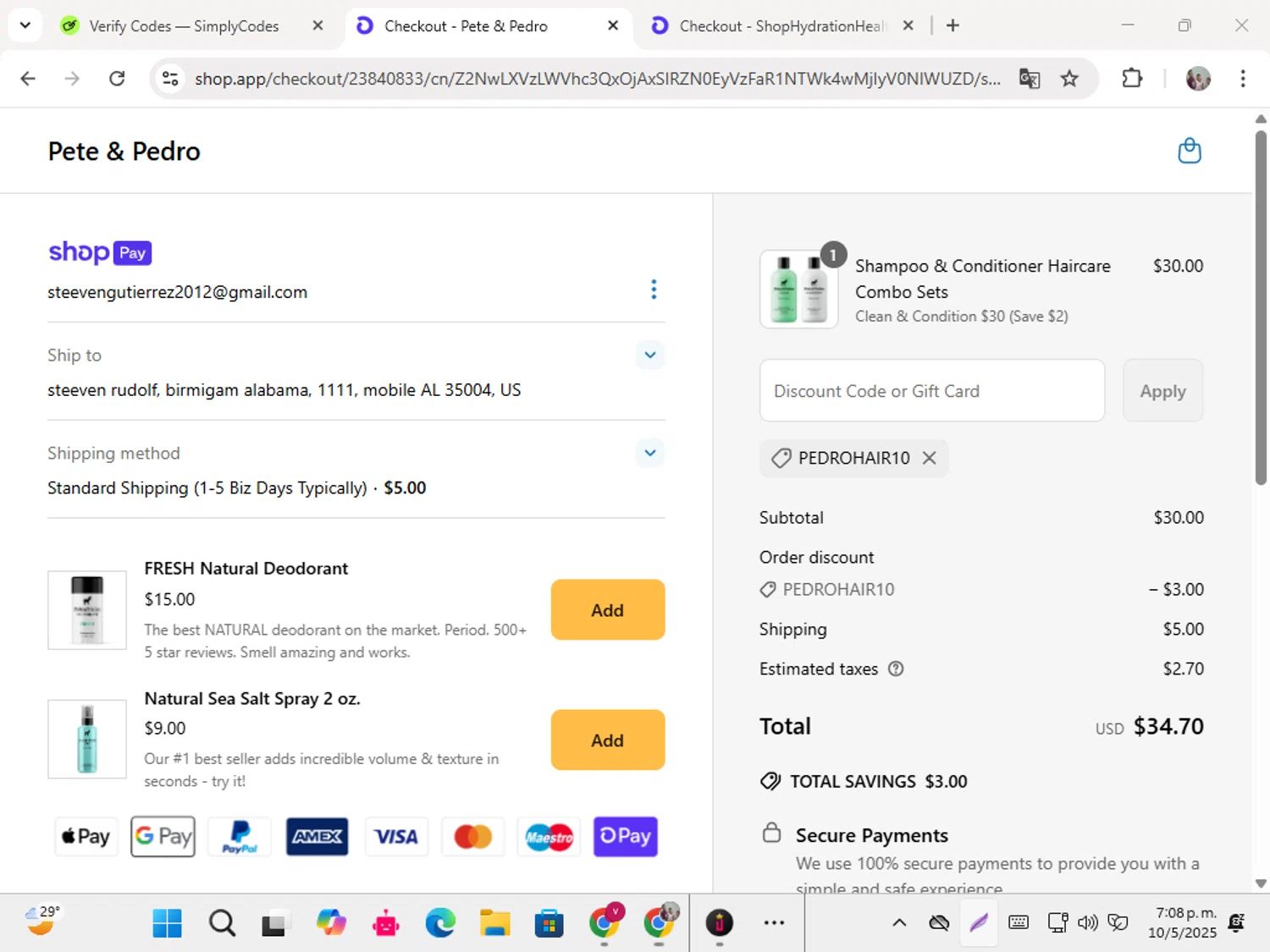Click the Mastercard icon
Screen dimensions: 1270x952
(472, 836)
